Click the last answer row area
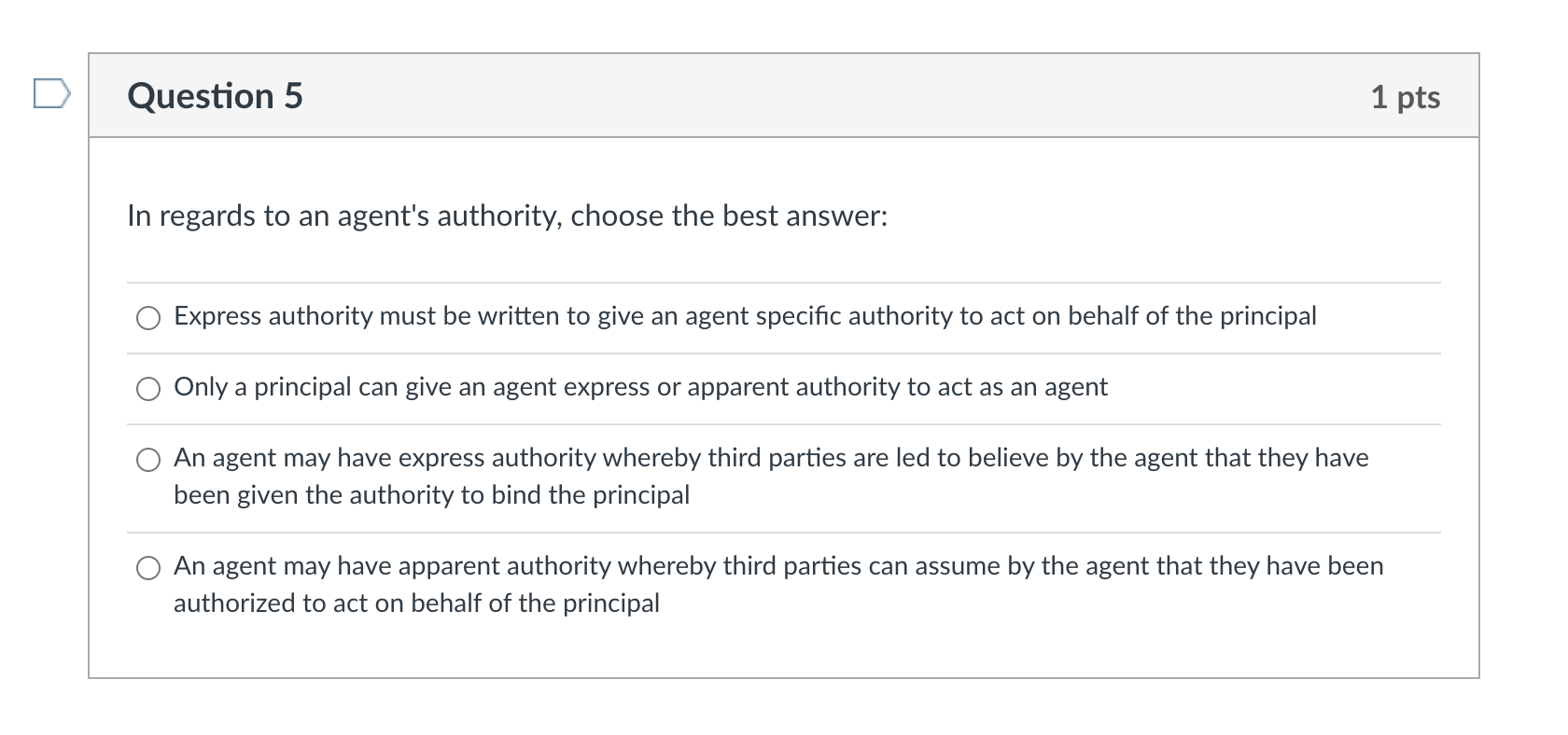 point(784,583)
